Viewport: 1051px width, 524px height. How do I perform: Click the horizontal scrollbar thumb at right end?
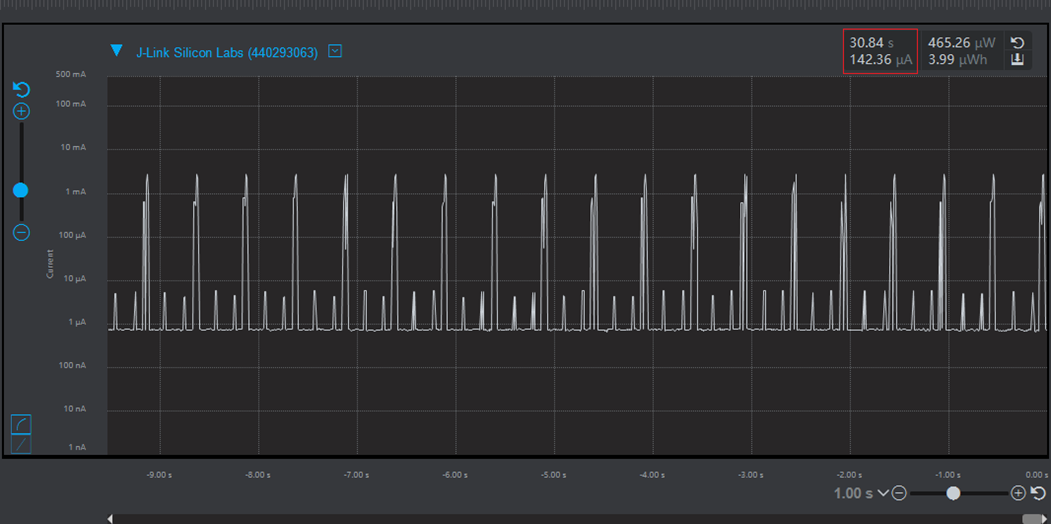click(1030, 519)
